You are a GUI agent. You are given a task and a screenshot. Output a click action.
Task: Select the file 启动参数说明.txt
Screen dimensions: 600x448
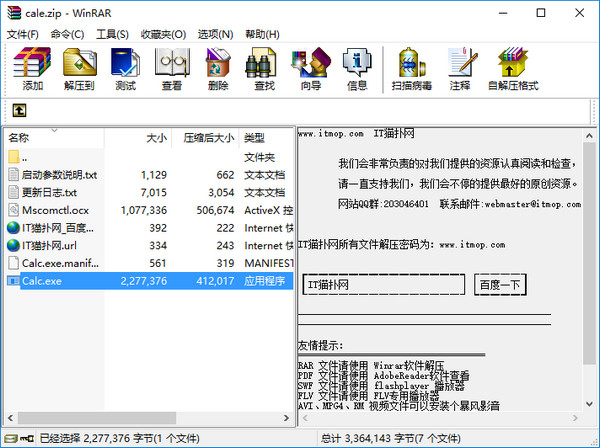[x=59, y=175]
